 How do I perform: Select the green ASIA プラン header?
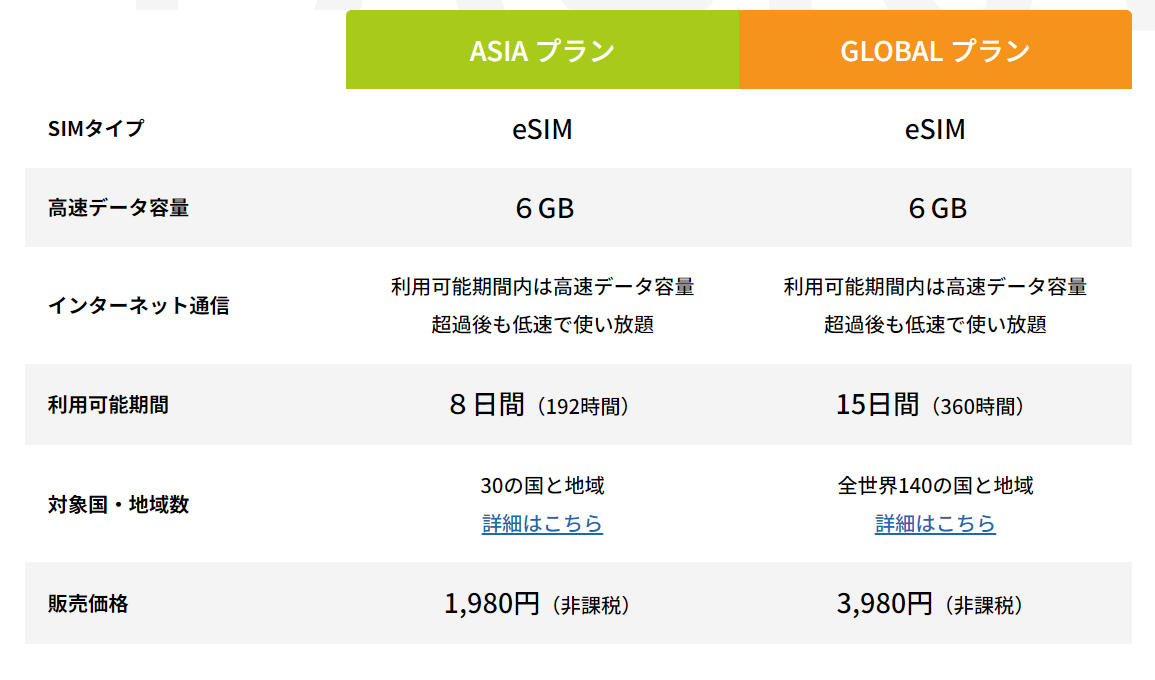(542, 51)
